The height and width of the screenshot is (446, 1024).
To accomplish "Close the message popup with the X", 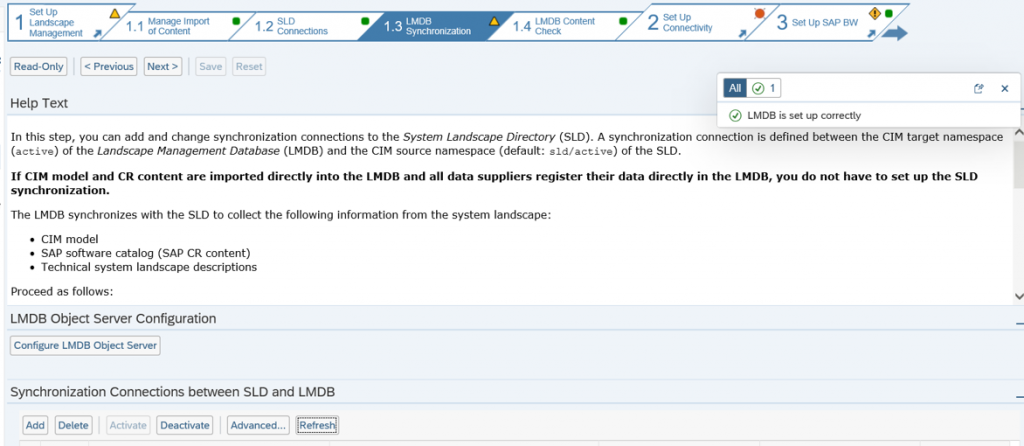I will [1005, 88].
